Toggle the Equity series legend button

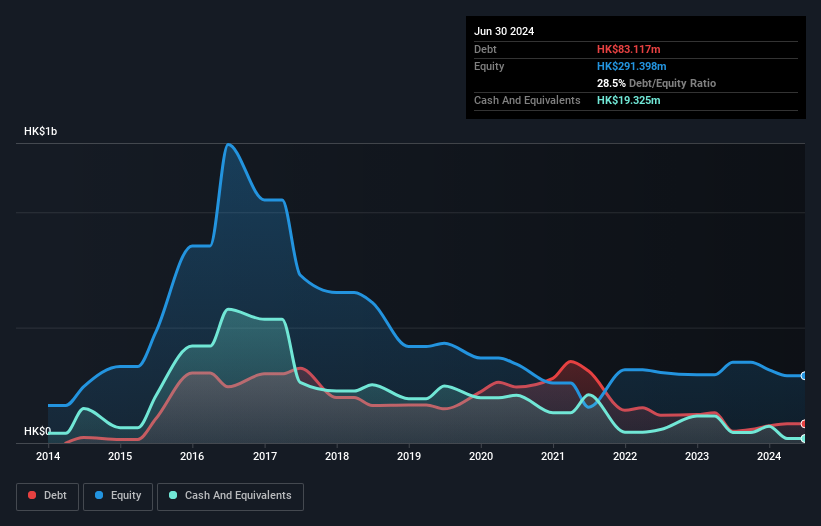click(118, 496)
